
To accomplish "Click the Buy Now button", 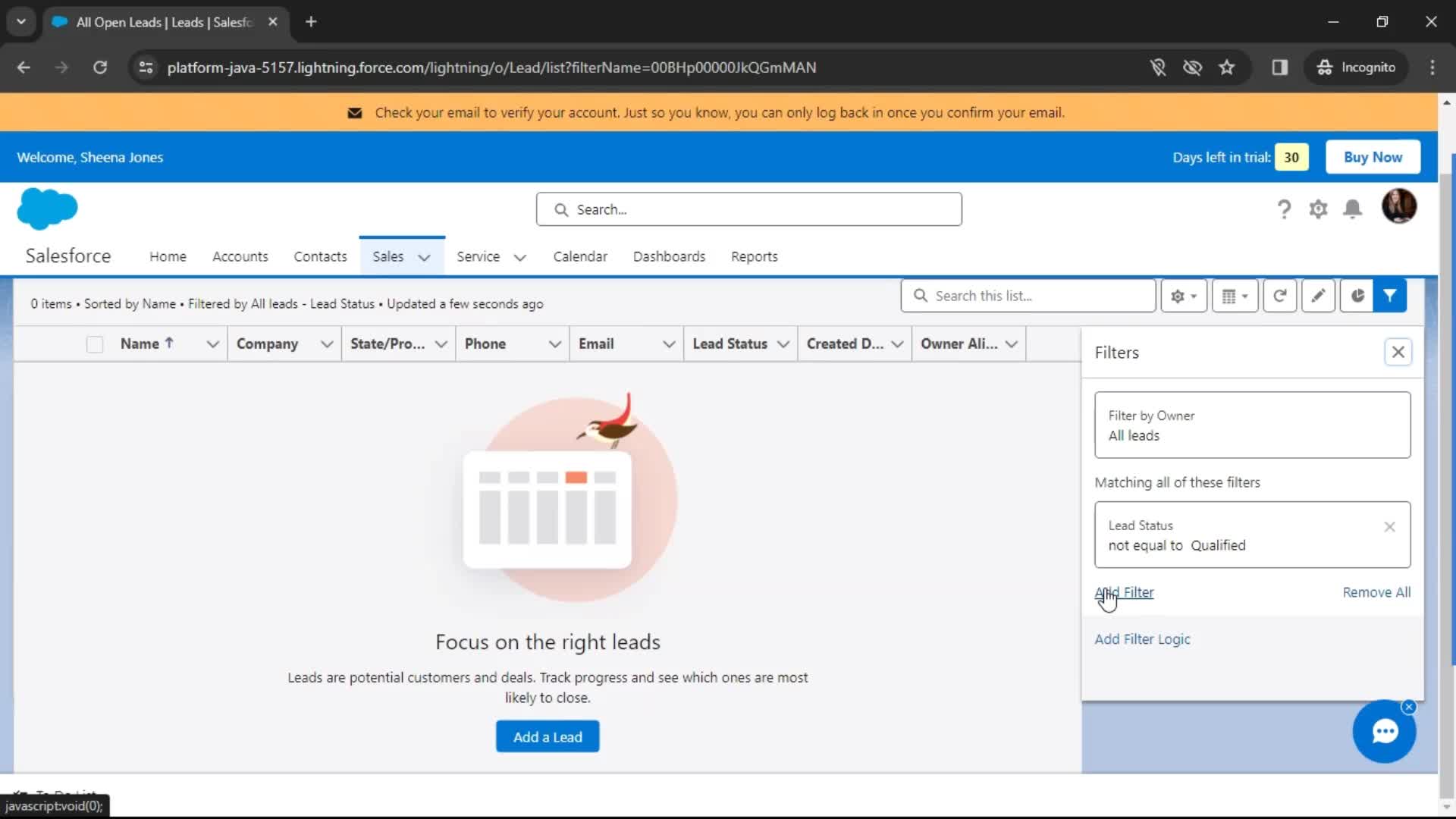I will tap(1373, 157).
